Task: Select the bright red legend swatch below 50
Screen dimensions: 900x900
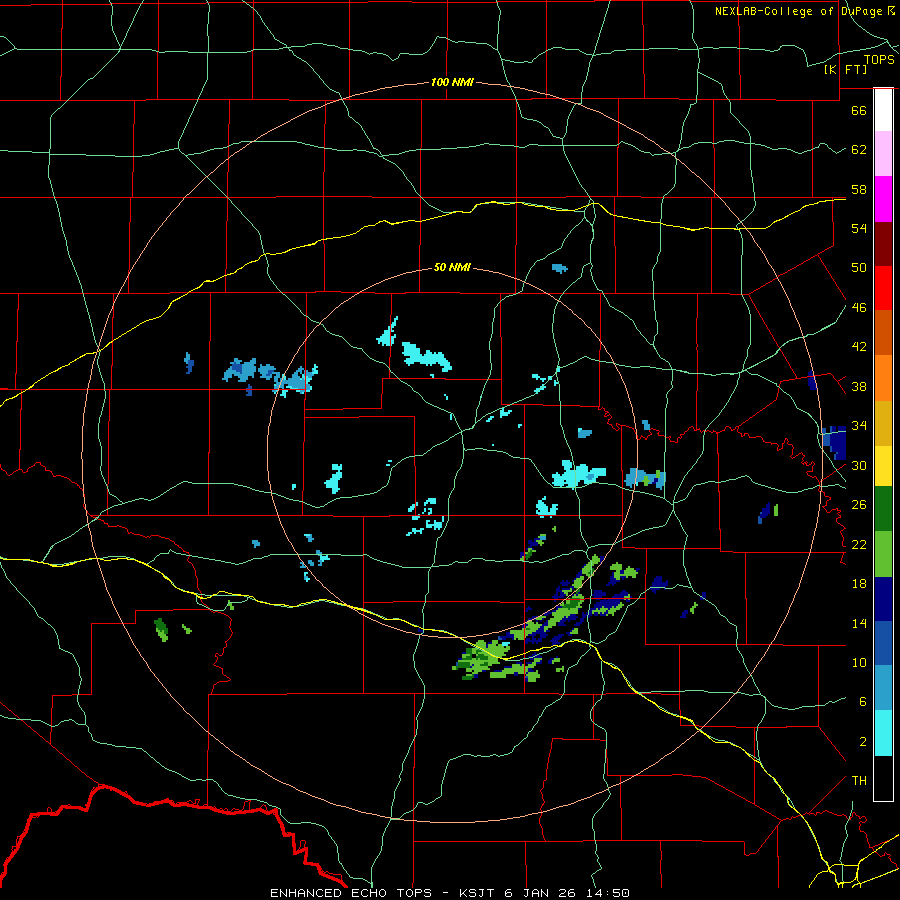Action: [883, 288]
